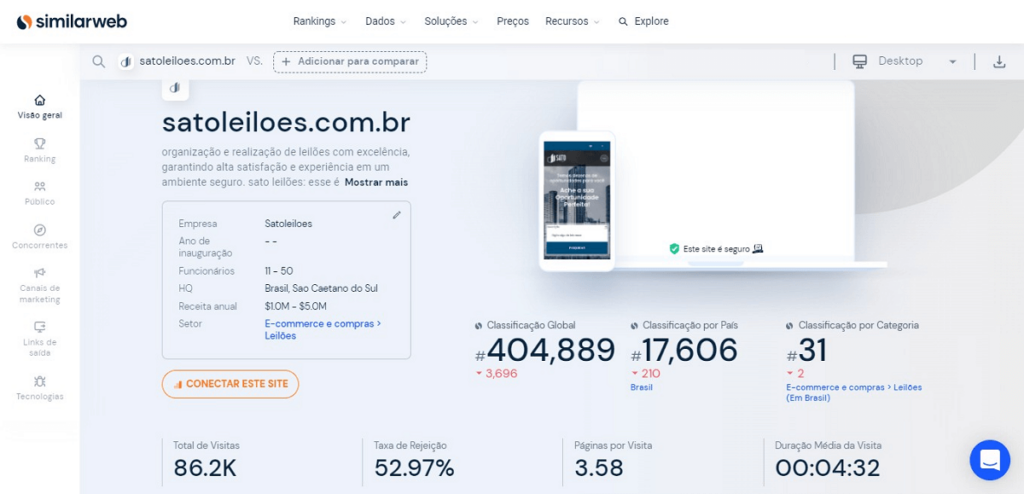Screen dimensions: 1024x494
Task: Open Visão geral sidebar section
Action: click(x=40, y=106)
